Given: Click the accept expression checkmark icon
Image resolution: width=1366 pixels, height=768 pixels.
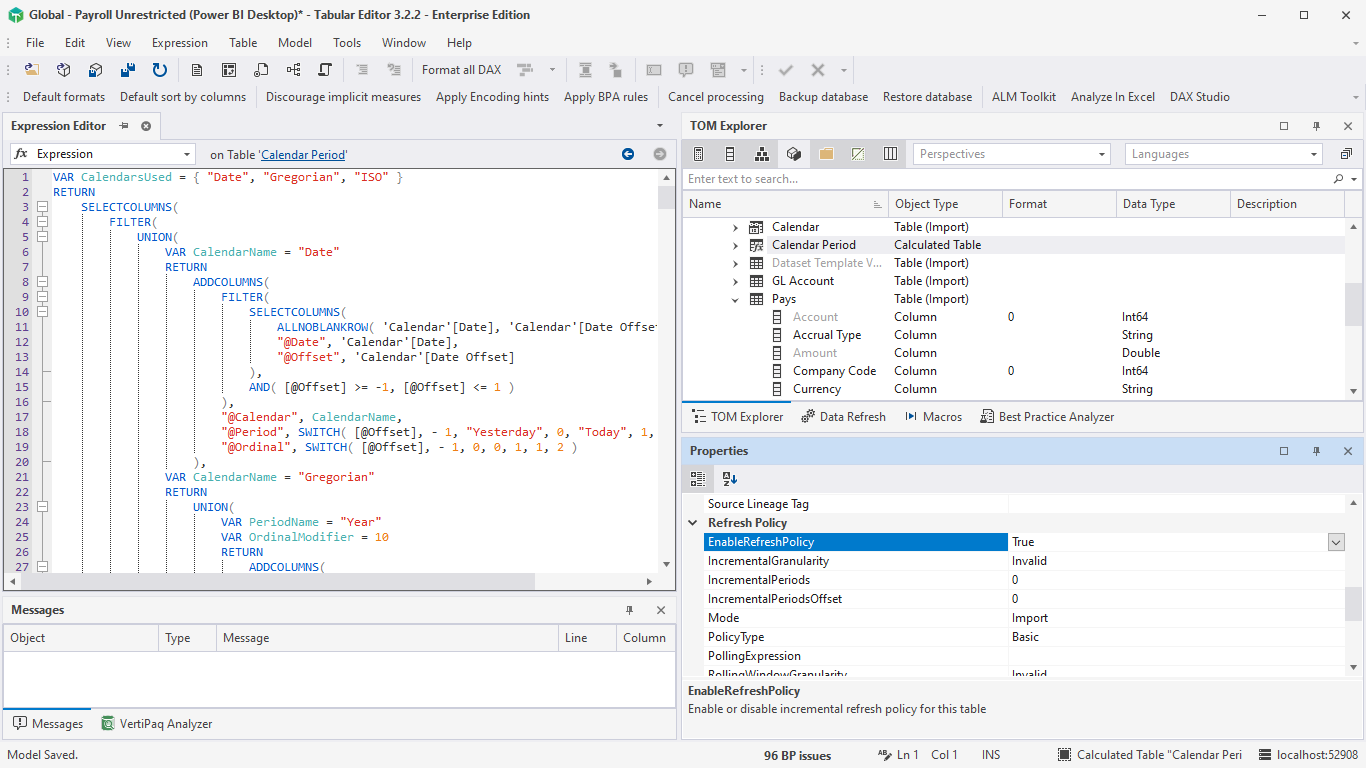Looking at the screenshot, I should (786, 70).
